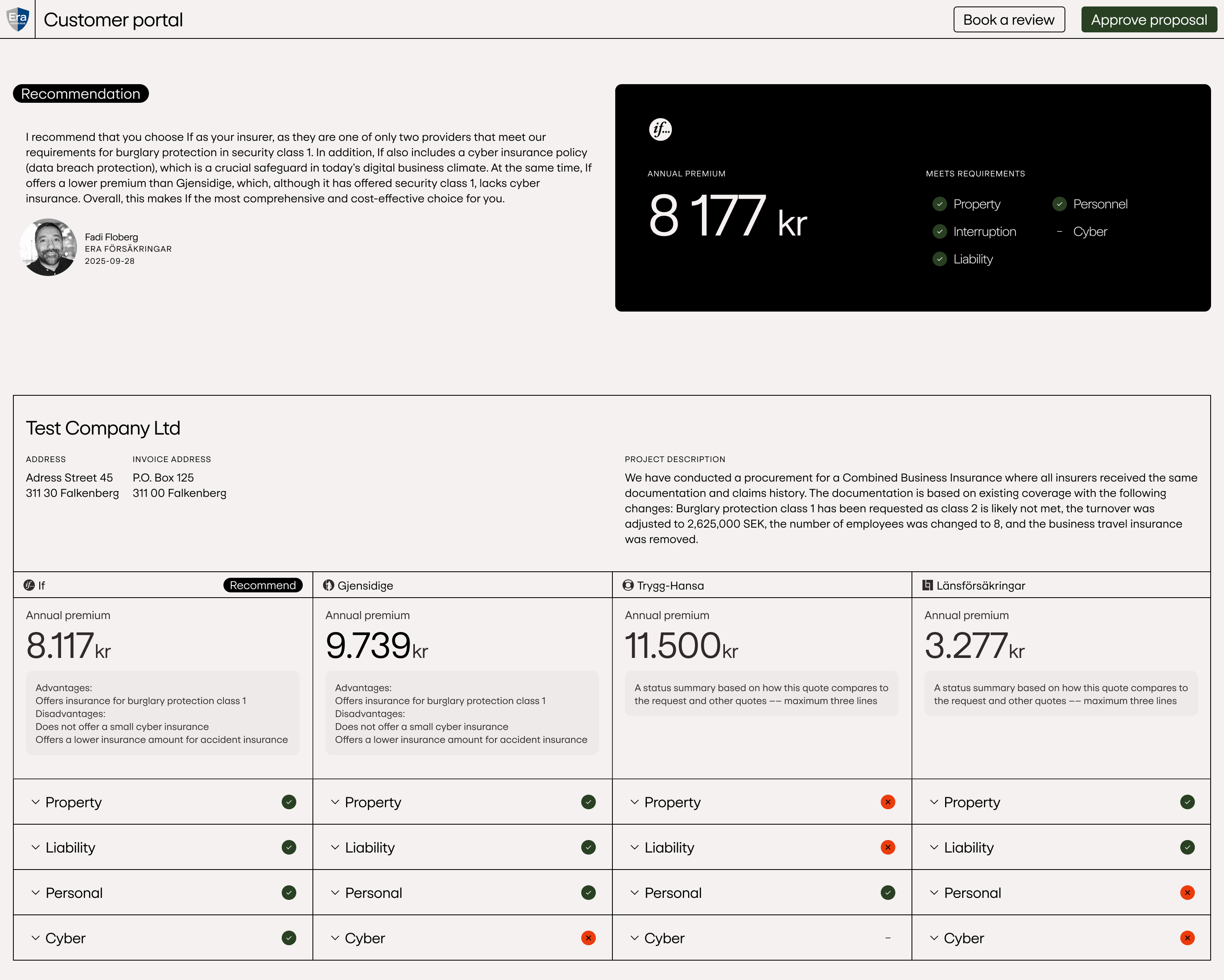Expand Personal row under Länsförsäkringar
This screenshot has width=1224, height=980.
click(x=934, y=893)
